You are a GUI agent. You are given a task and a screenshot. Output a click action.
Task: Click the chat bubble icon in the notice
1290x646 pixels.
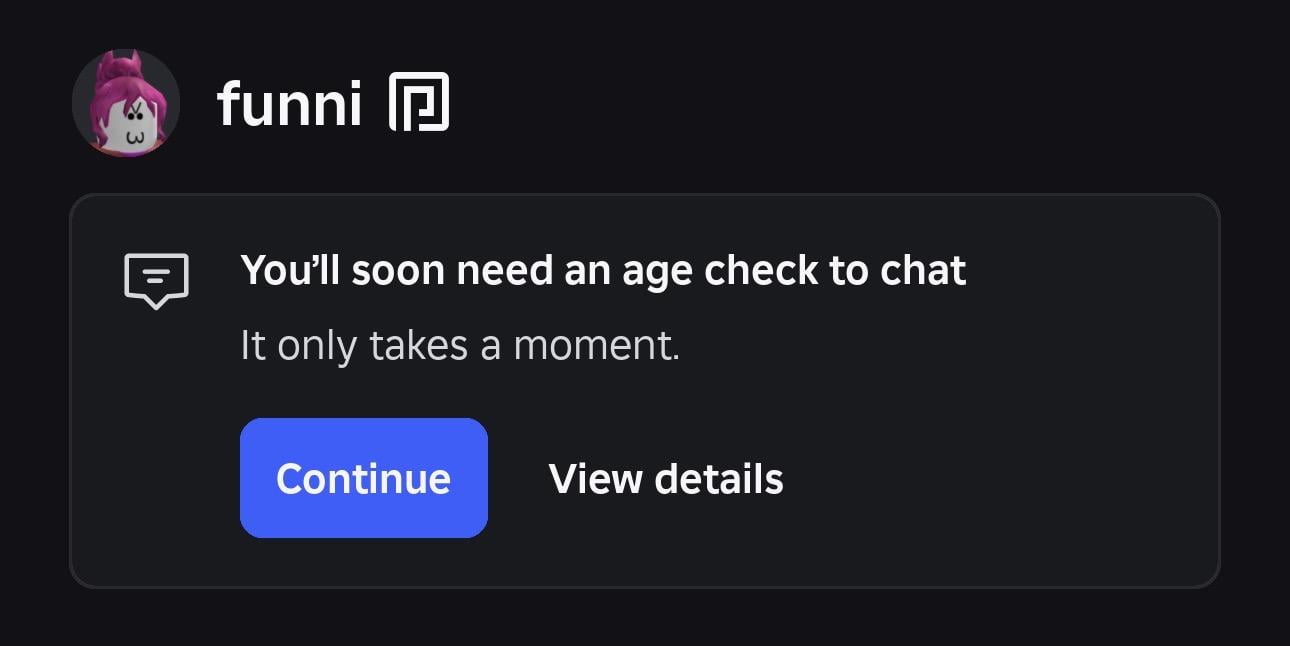click(156, 280)
